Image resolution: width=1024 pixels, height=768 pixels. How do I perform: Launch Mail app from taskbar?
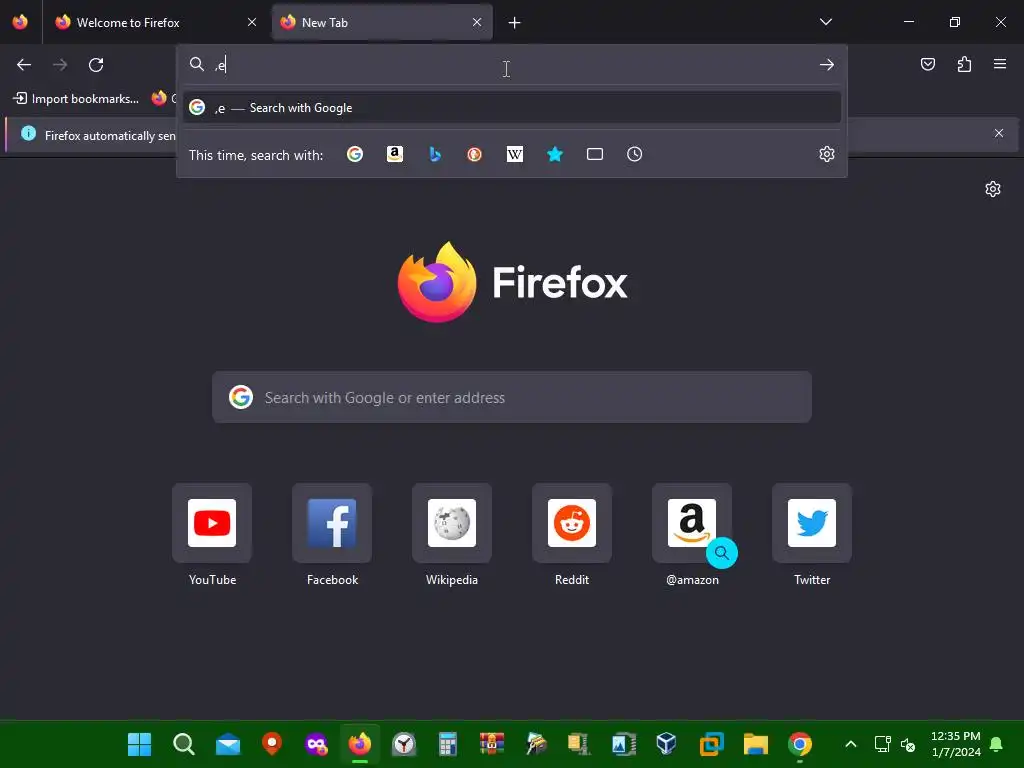[228, 744]
